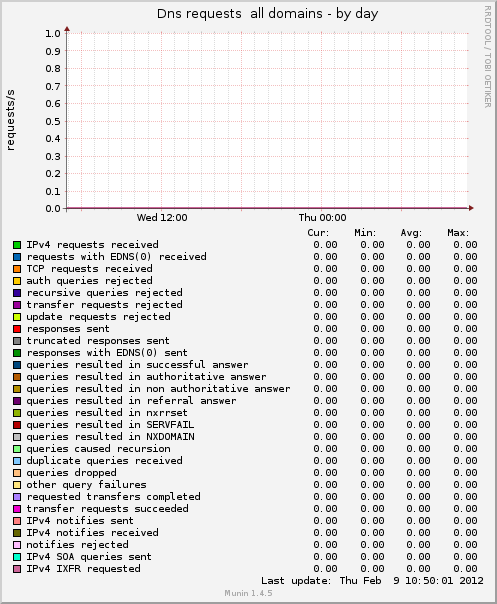Click the swatch beside other query failures
Screen dimensions: 497x604
(x=17, y=485)
